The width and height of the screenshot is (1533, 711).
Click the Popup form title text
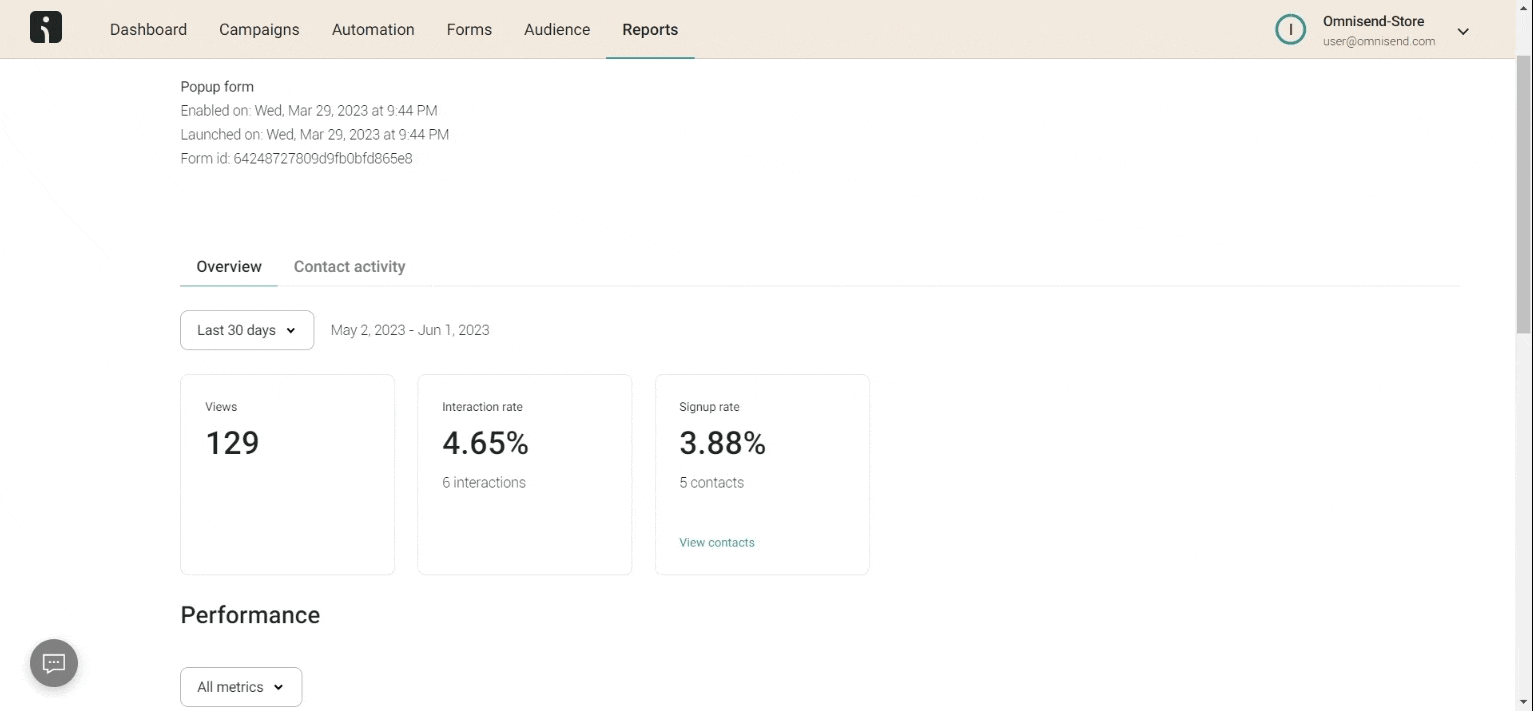[x=217, y=87]
